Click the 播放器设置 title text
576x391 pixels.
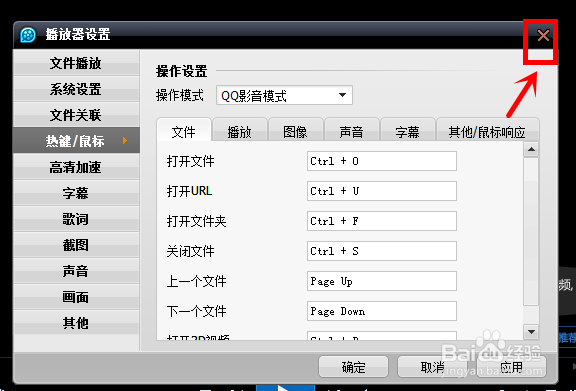[x=78, y=35]
